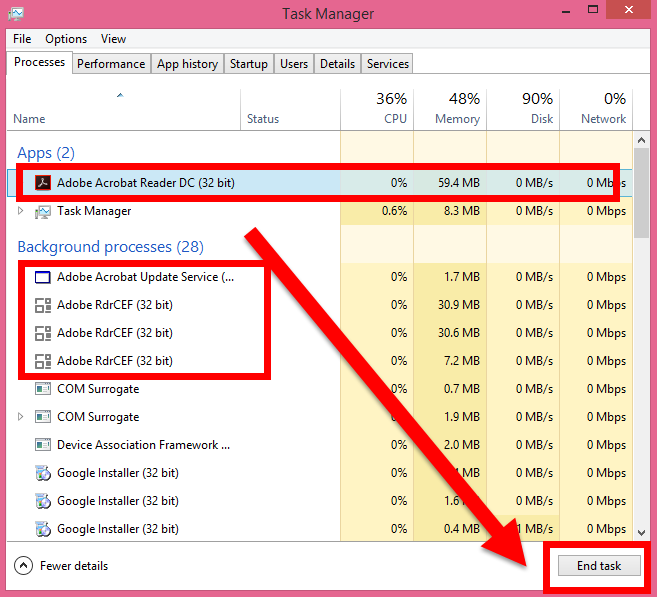Click the 1.7 MB memory value
This screenshot has width=657, height=597.
[462, 277]
